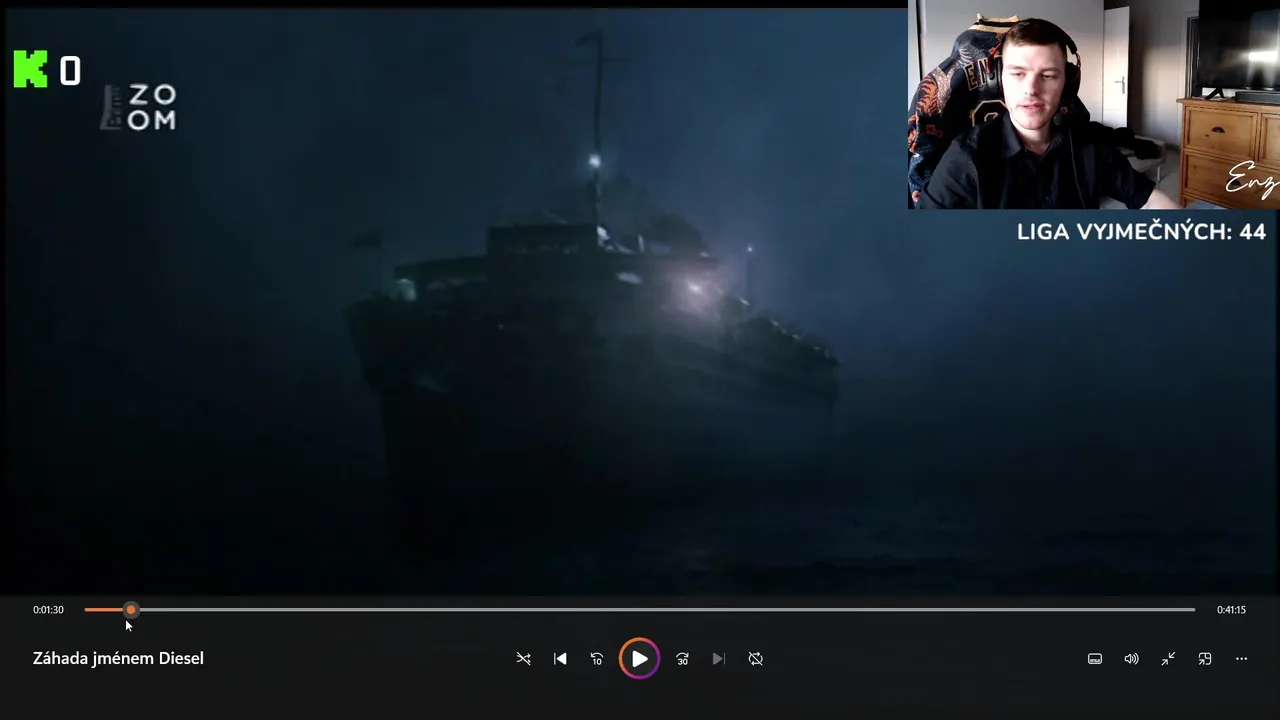Open subtitles and captions menu
This screenshot has width=1280, height=720.
click(1095, 659)
